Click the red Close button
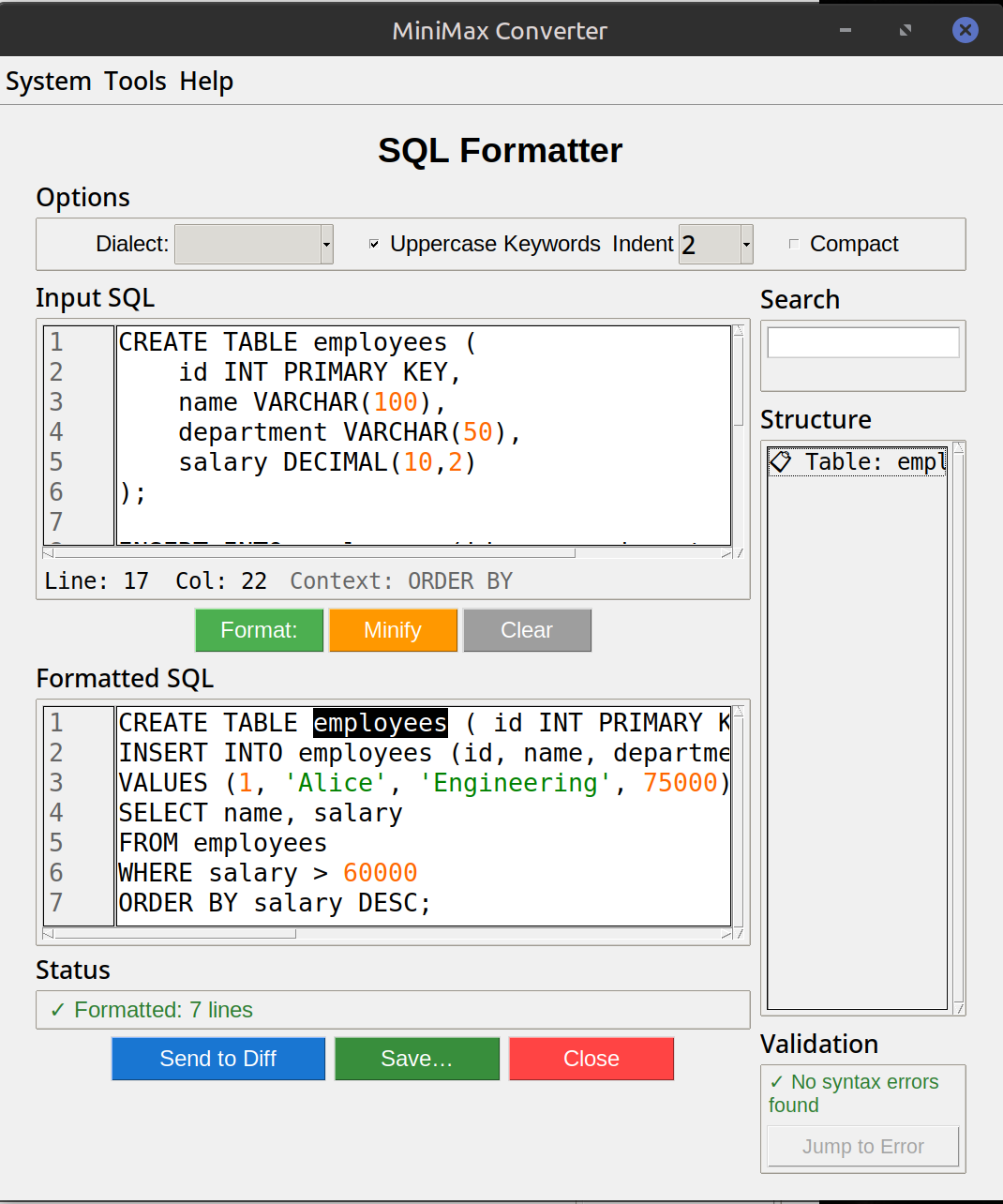Screen dimensions: 1003x1204 point(591,1059)
